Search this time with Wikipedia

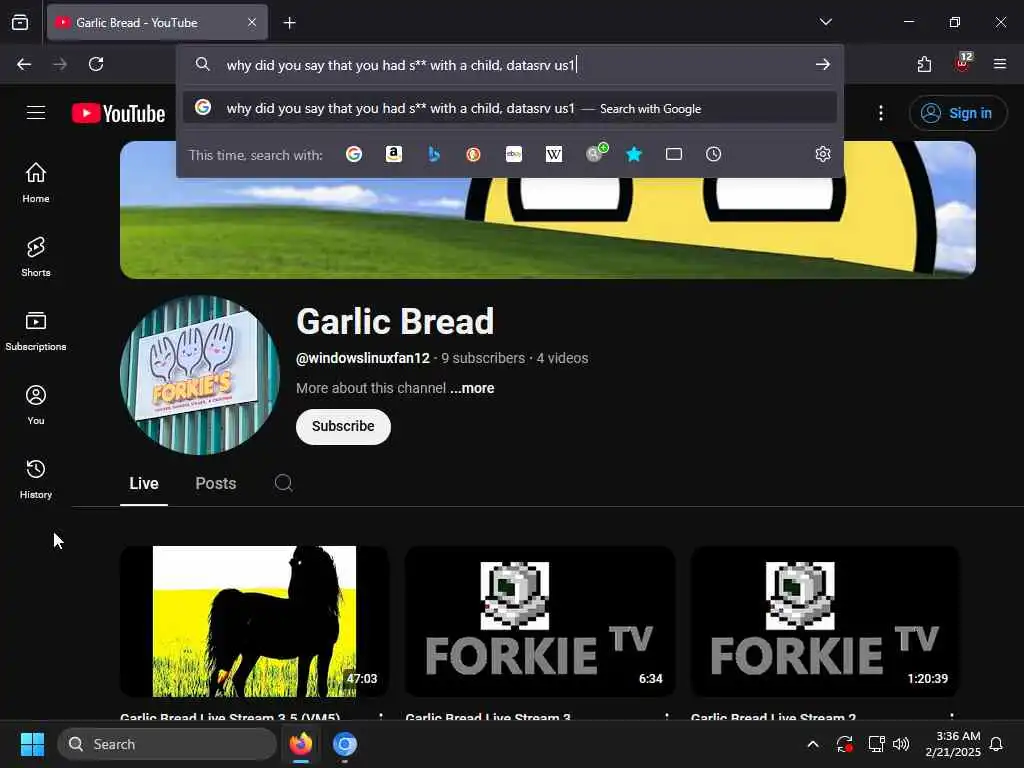tap(554, 154)
